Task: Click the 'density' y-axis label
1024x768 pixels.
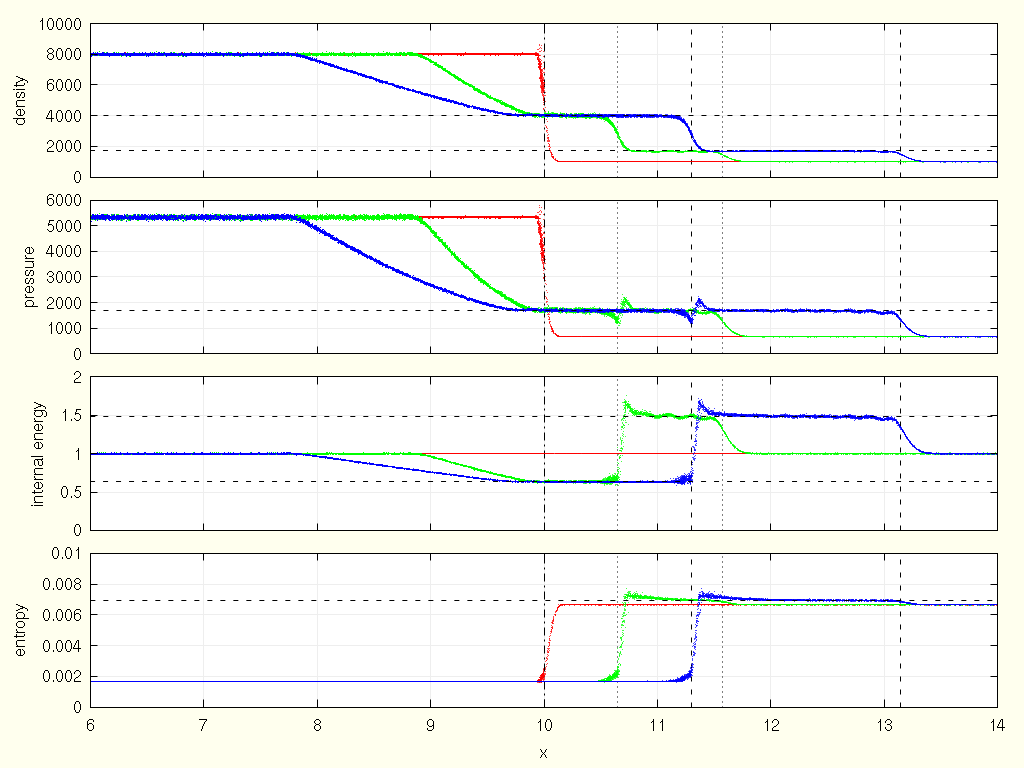Action: (x=19, y=100)
